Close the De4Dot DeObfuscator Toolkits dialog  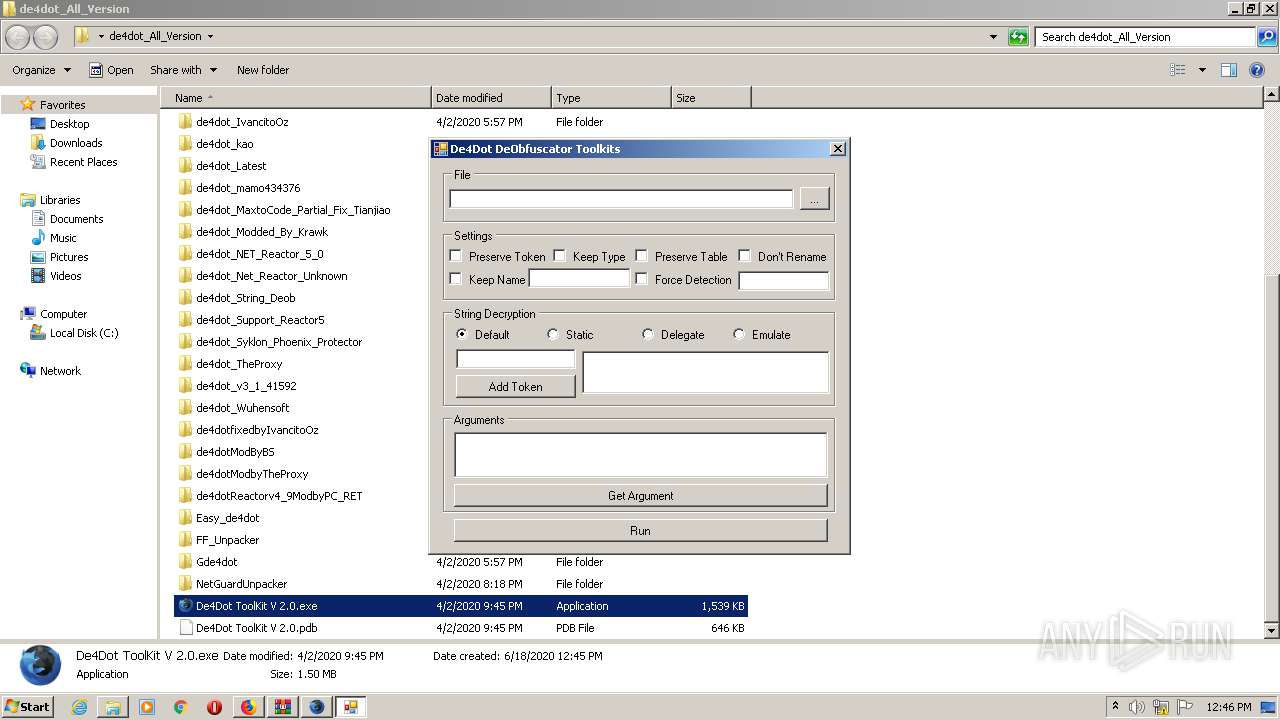pyautogui.click(x=838, y=149)
